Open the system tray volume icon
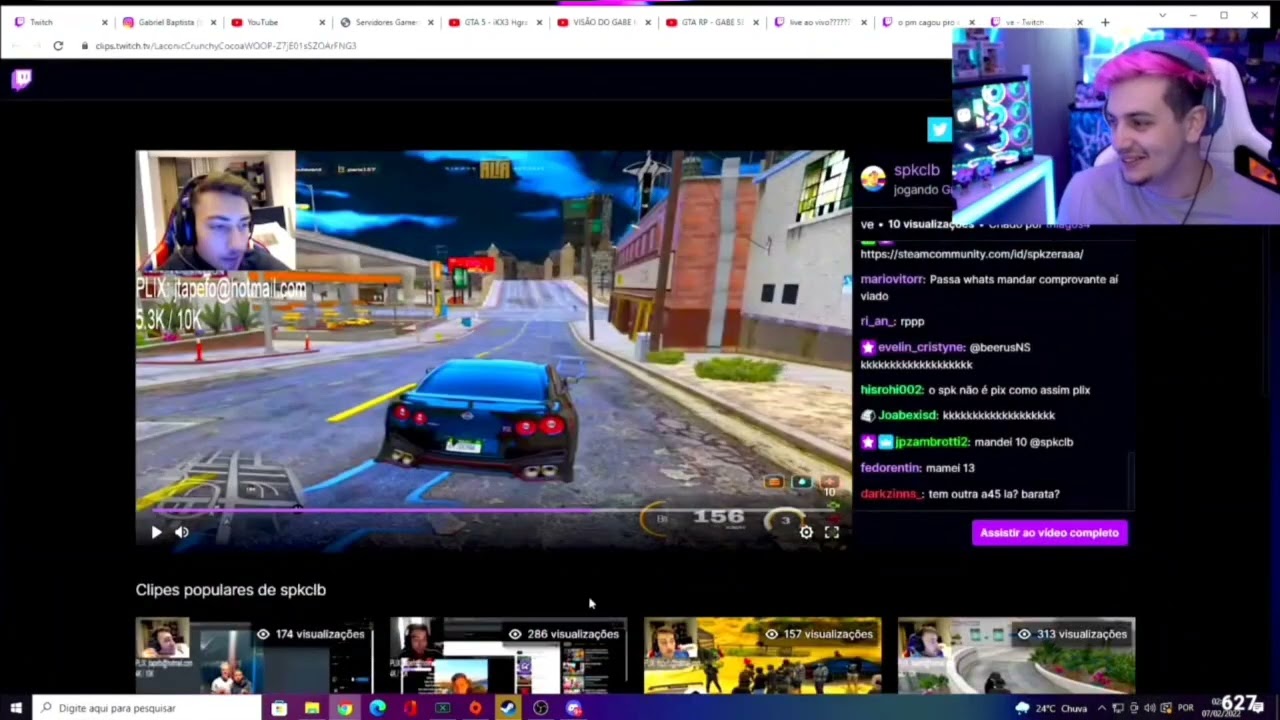Screen dimensions: 1280x720 coord(1150,708)
